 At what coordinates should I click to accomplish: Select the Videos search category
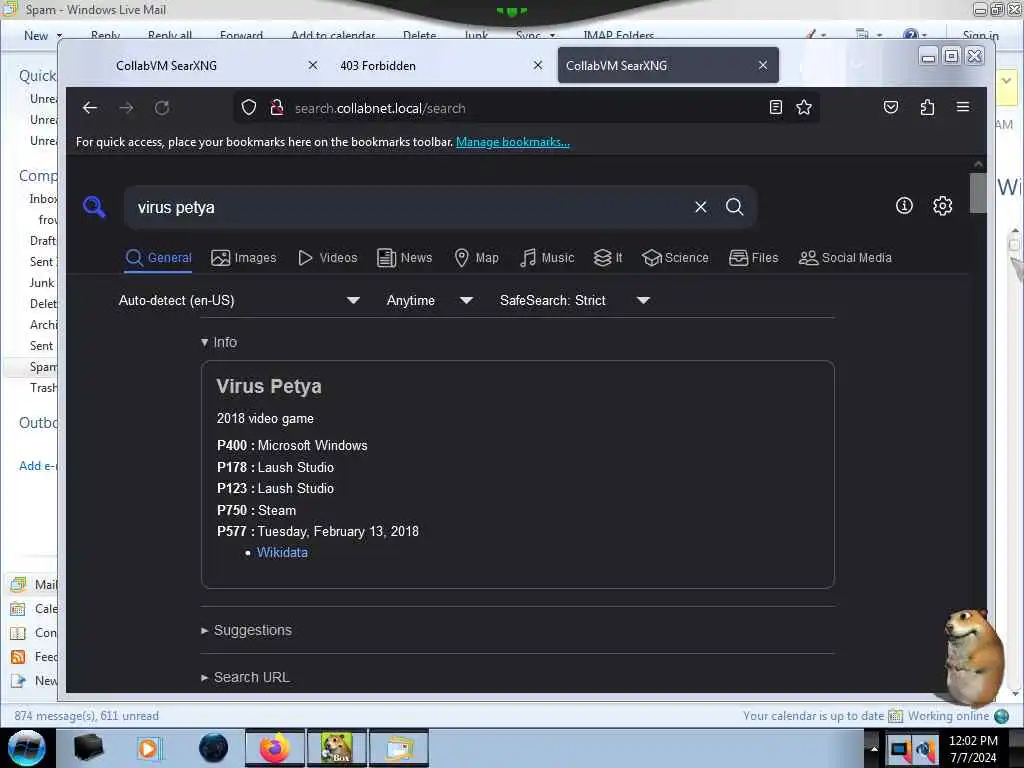click(327, 258)
